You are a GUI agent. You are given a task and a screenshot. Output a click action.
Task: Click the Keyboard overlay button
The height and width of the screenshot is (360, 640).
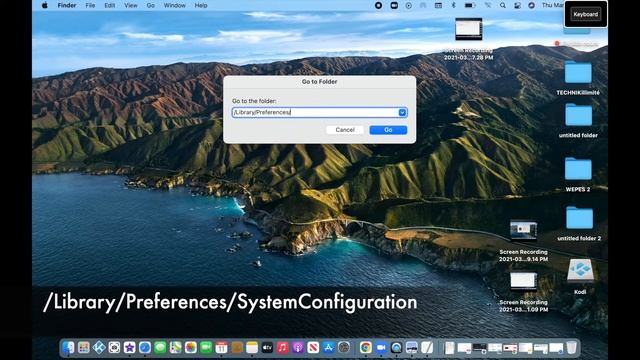coord(586,14)
